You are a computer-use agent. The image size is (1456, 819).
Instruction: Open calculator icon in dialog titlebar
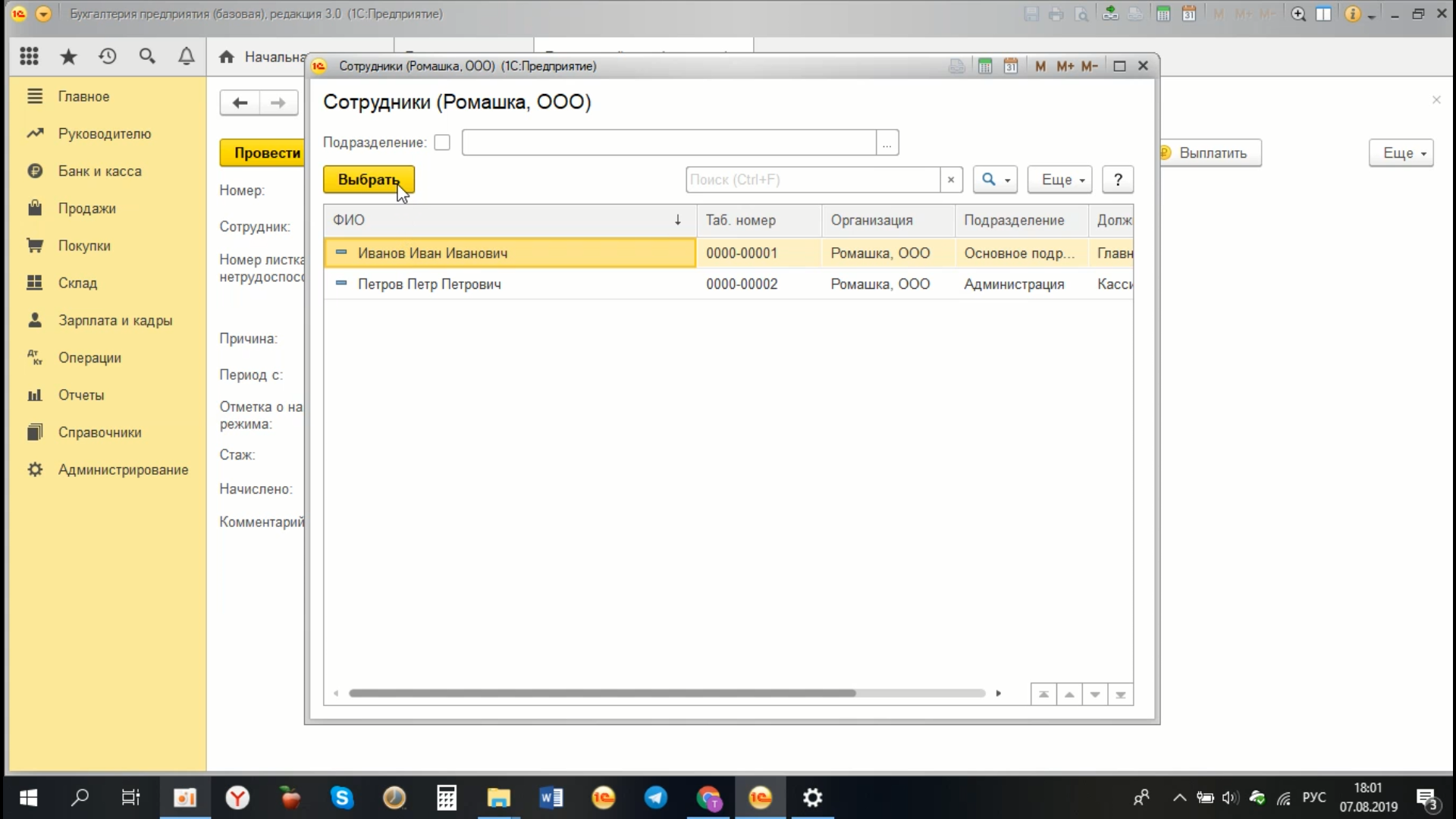click(984, 66)
